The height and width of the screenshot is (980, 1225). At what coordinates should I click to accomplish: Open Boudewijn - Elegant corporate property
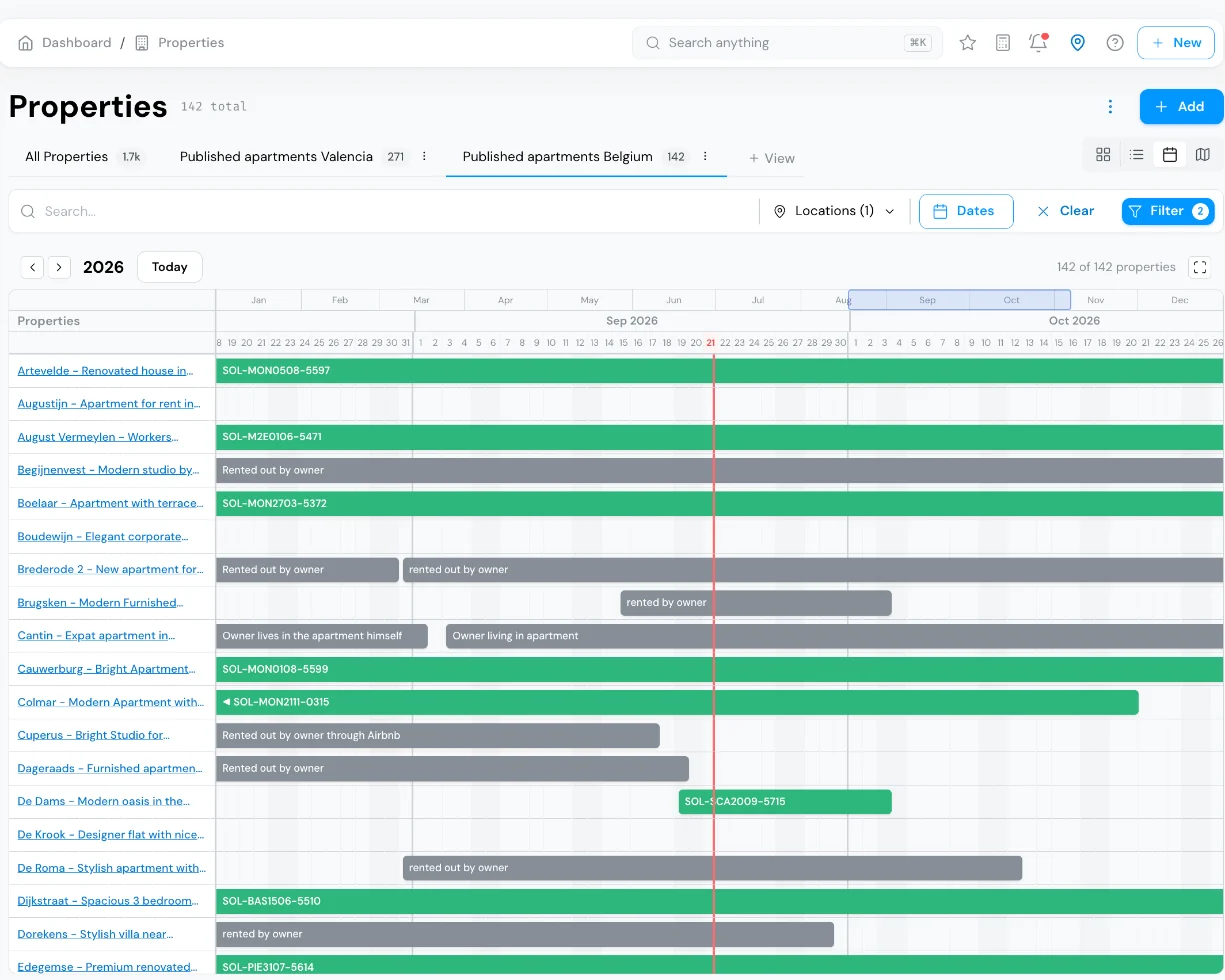(x=103, y=537)
